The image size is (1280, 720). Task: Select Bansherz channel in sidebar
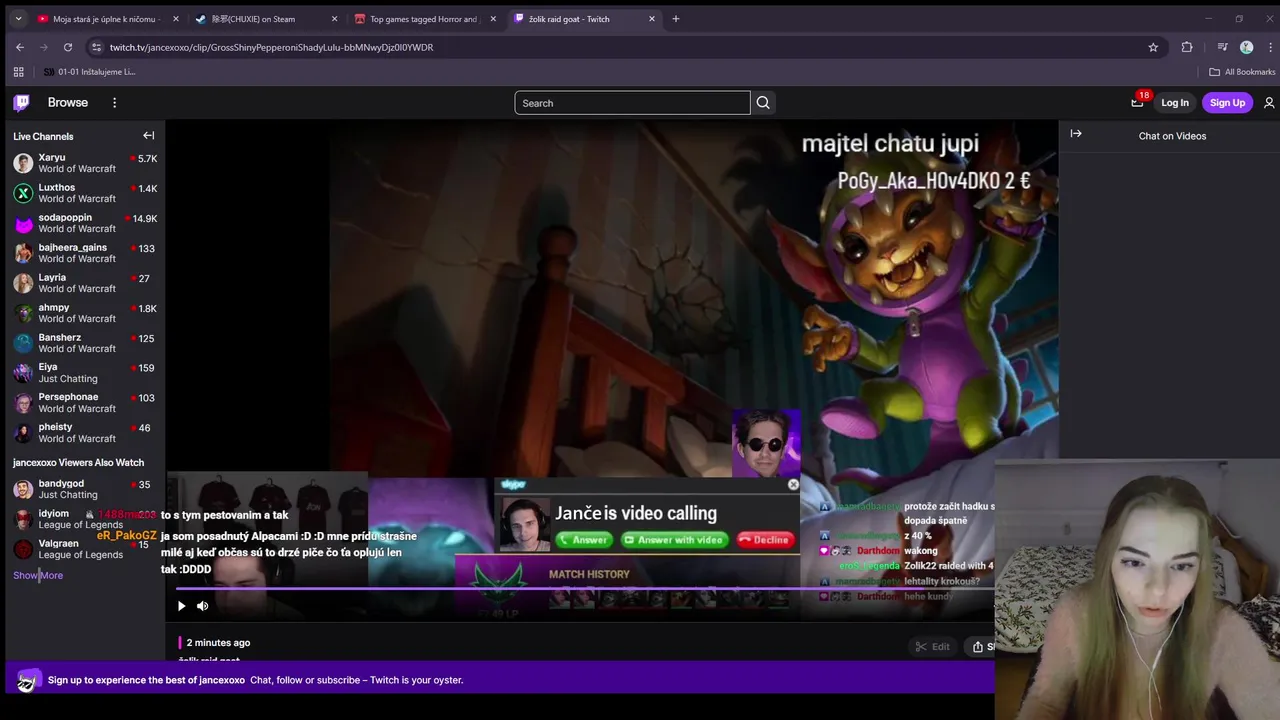click(85, 343)
